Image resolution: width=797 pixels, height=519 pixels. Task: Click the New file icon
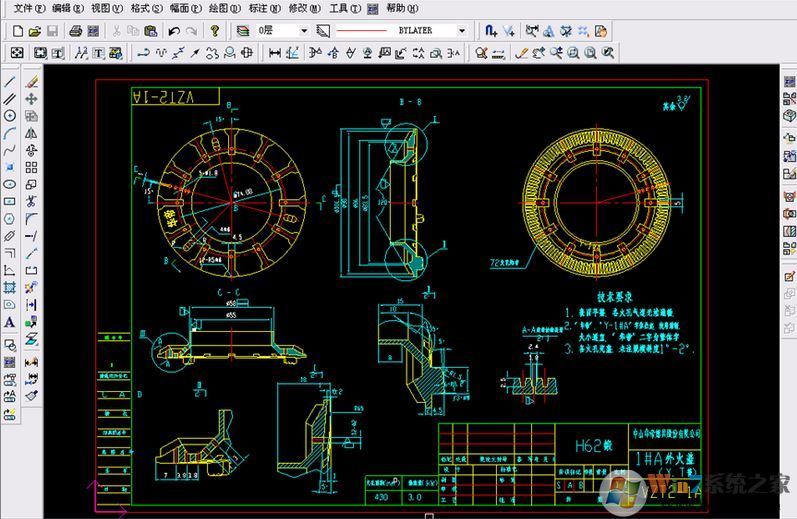tap(17, 31)
